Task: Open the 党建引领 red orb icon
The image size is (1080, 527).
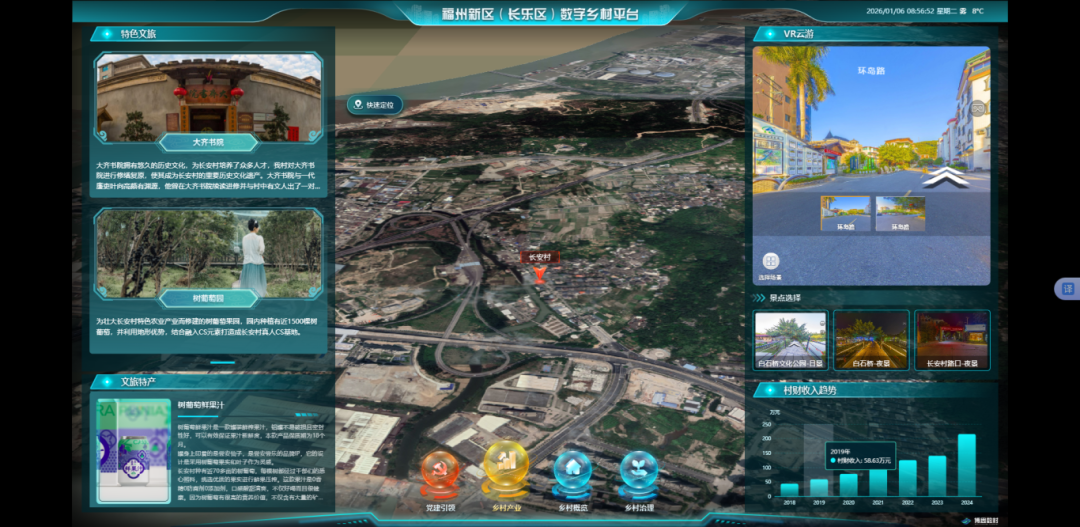Action: click(x=440, y=471)
